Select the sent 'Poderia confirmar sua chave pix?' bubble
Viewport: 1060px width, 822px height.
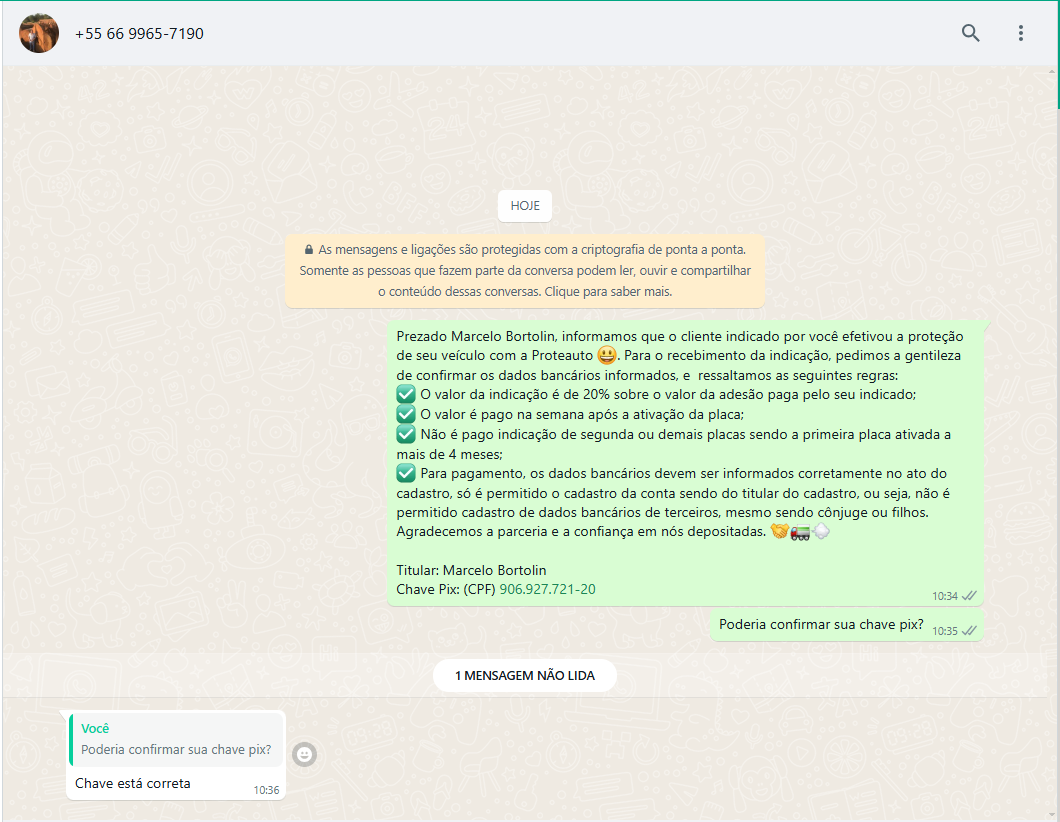click(x=820, y=625)
